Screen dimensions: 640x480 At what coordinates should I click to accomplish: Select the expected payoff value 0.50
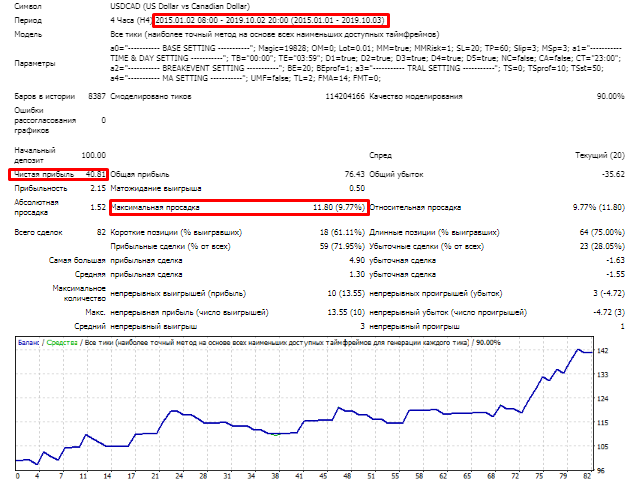357,189
